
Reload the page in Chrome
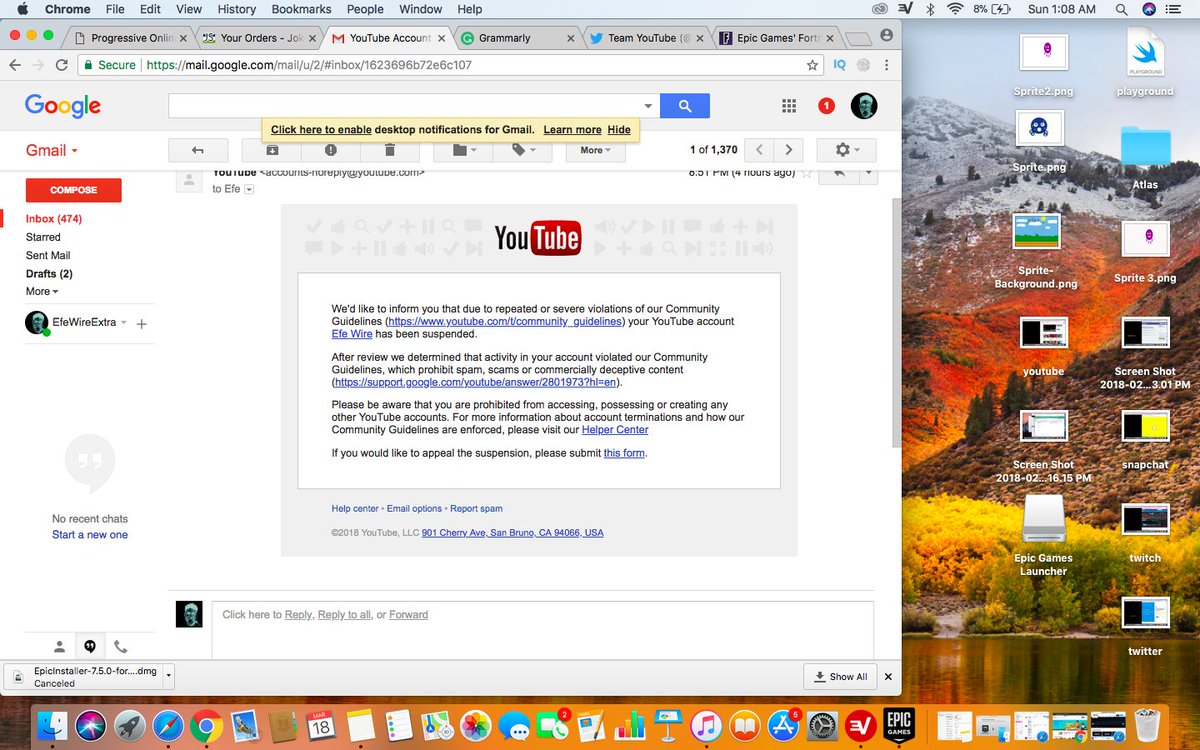pos(63,65)
